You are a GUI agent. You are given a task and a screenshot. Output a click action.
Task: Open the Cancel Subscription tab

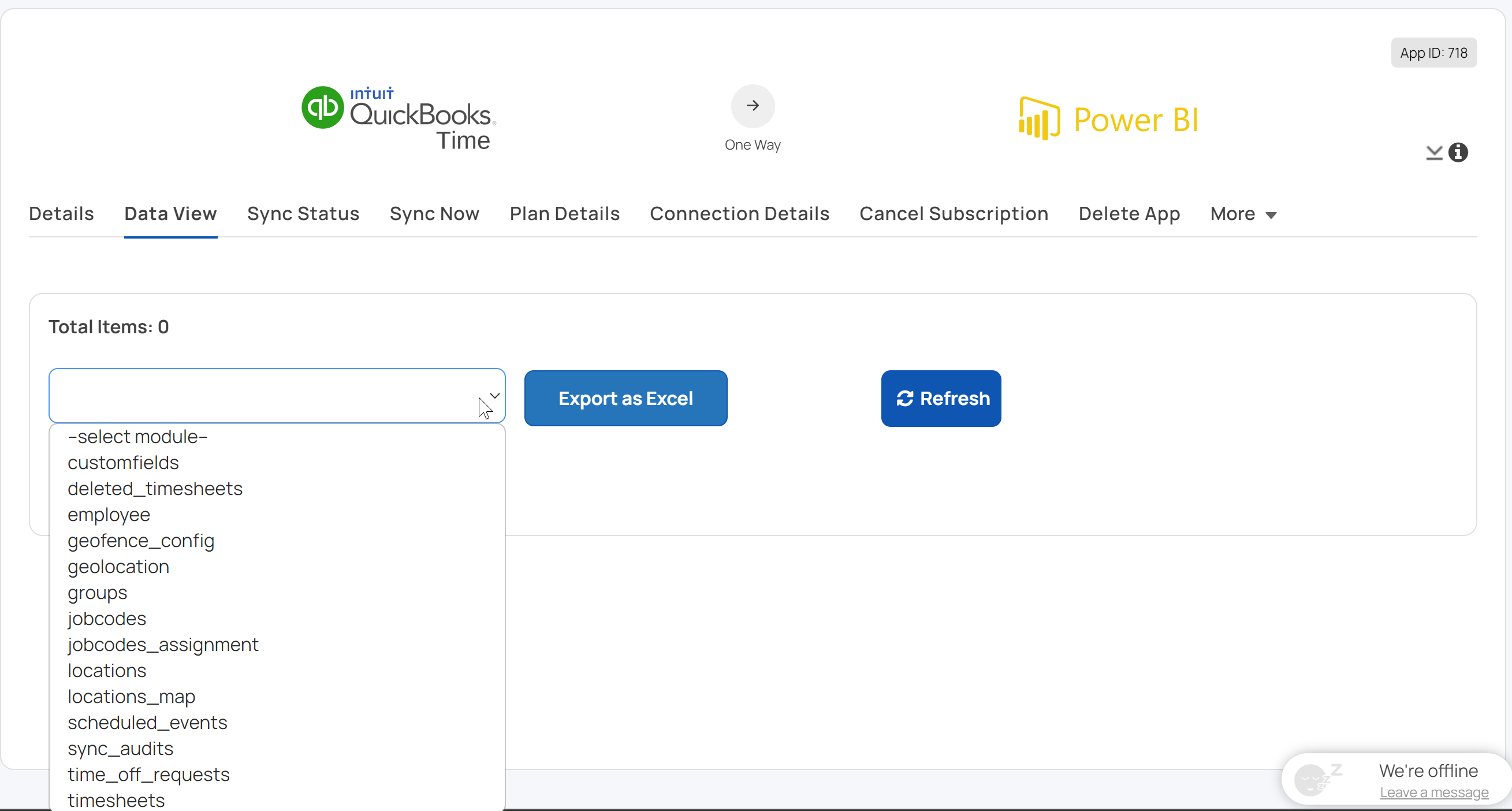954,214
